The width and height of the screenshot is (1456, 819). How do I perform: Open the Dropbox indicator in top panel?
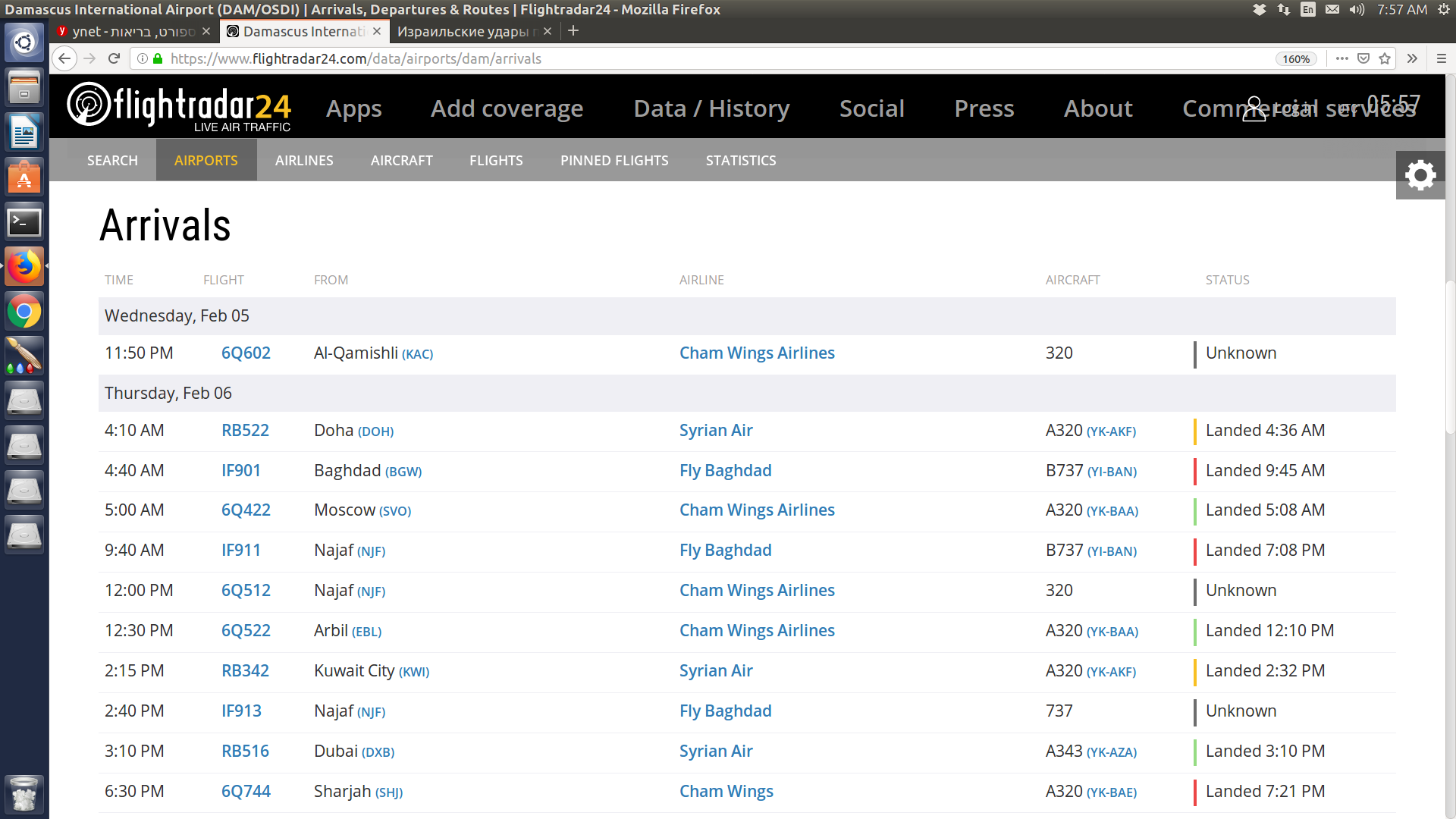[1260, 9]
